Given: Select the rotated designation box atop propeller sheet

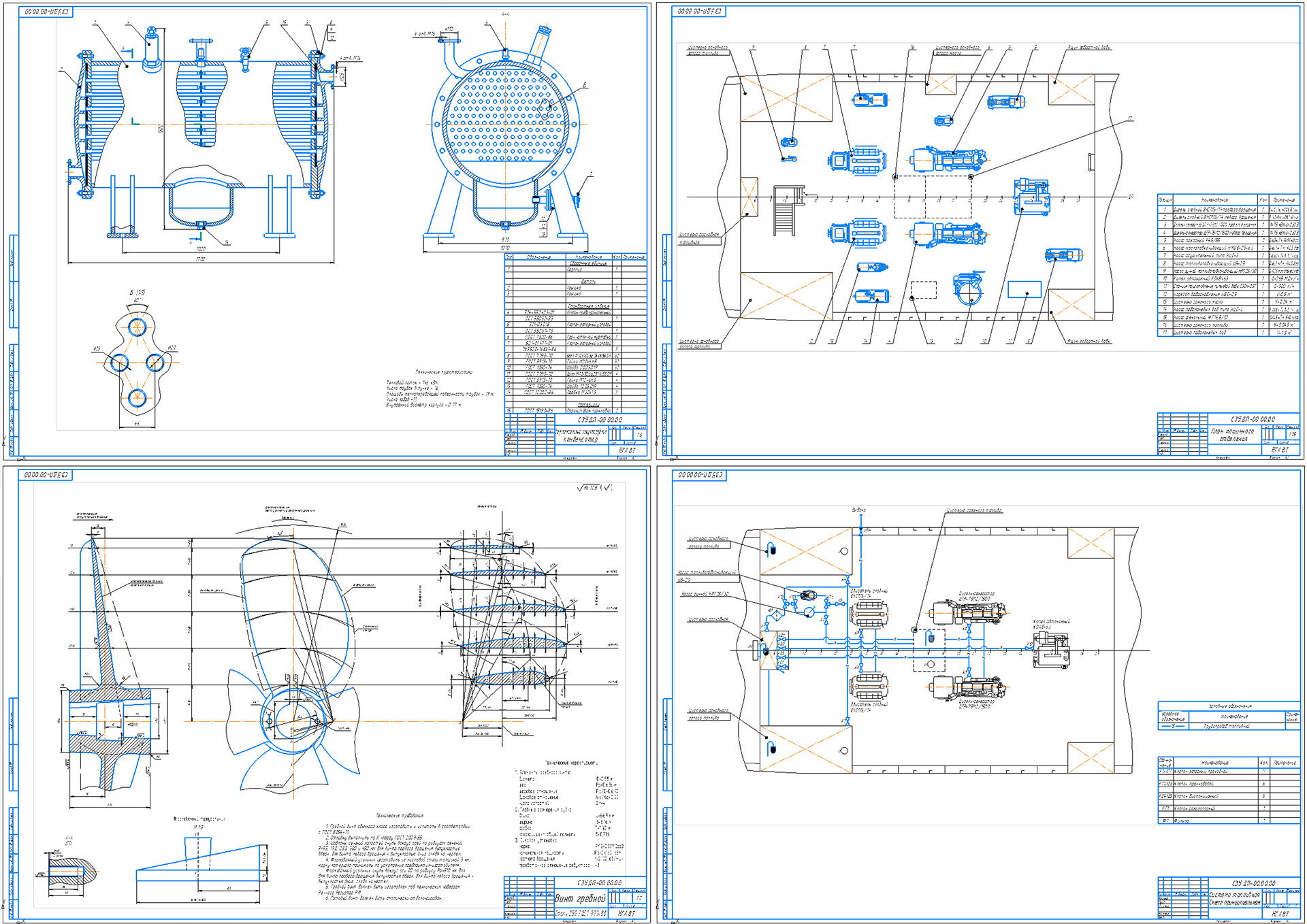Looking at the screenshot, I should 46,475.
